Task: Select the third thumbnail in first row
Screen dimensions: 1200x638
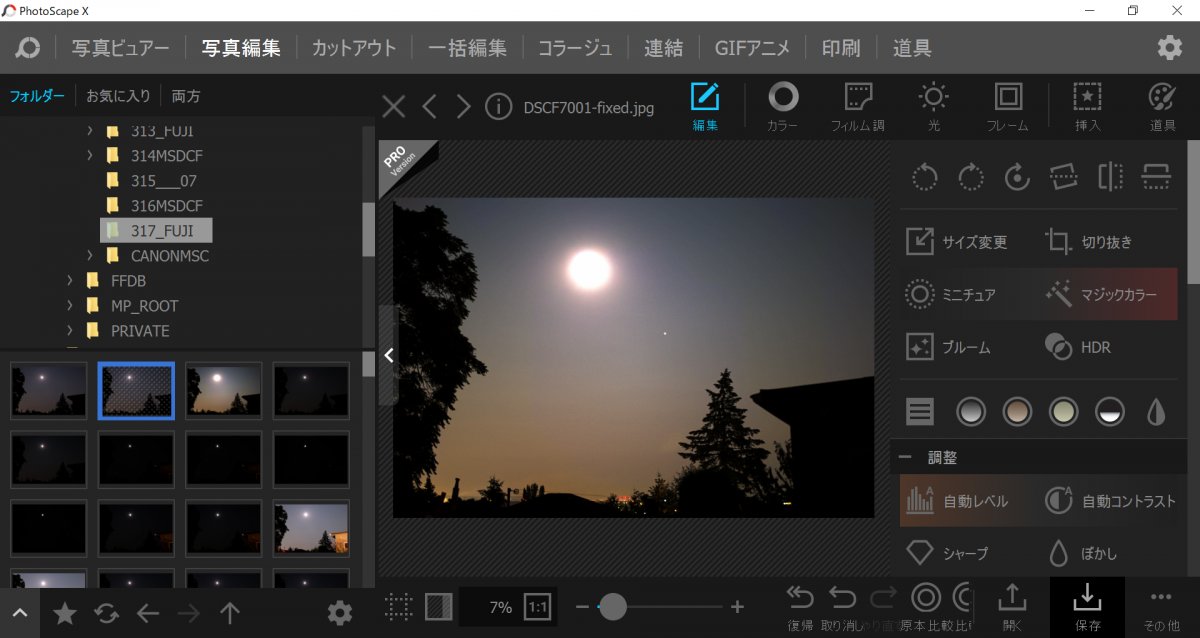Action: click(x=223, y=390)
